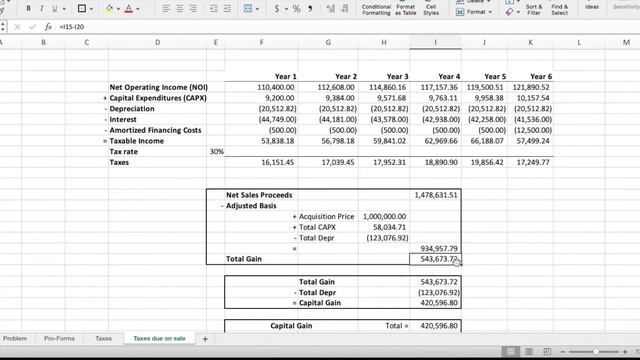Screen dimensions: 640x360
Task: Open underline style dropdown arrow
Action: (x=64, y=9)
